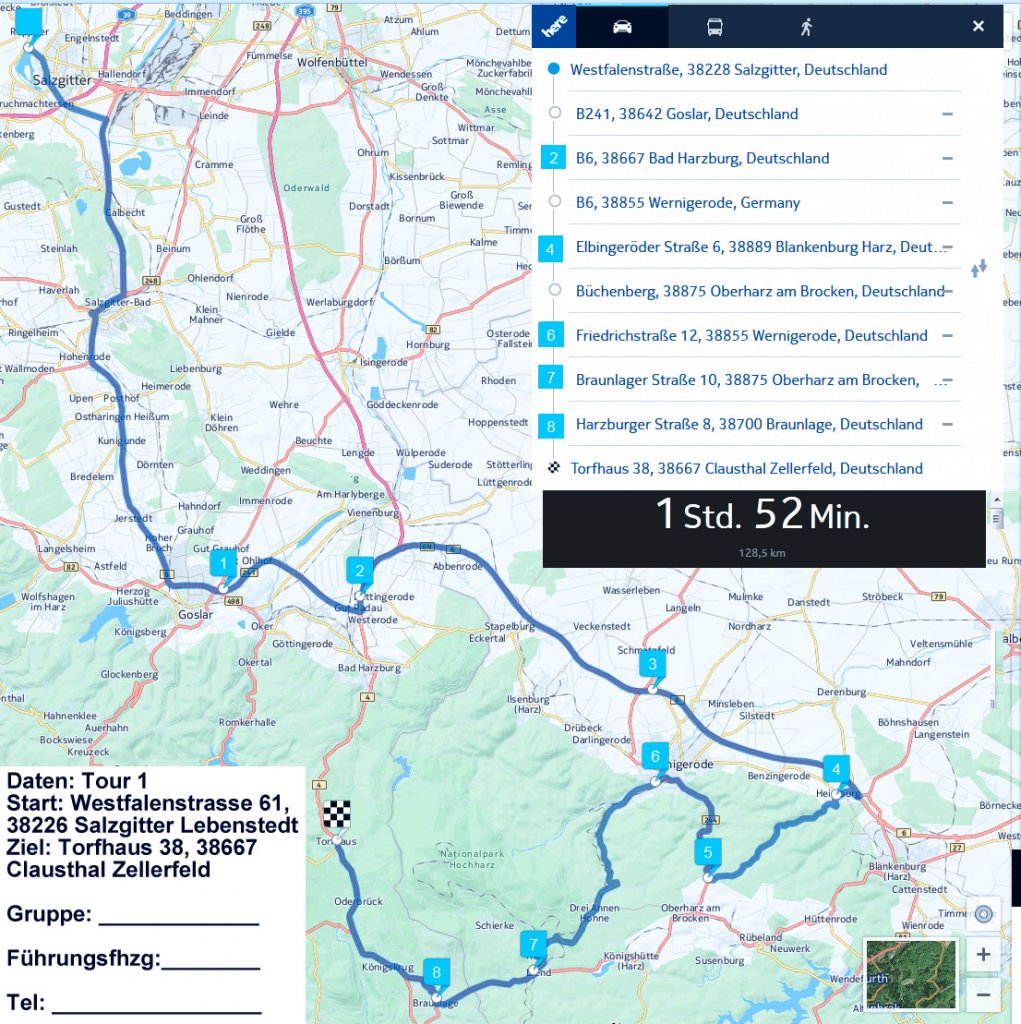
Task: Remove the B6 Bad Harzburg waypoint
Action: pyautogui.click(x=946, y=158)
